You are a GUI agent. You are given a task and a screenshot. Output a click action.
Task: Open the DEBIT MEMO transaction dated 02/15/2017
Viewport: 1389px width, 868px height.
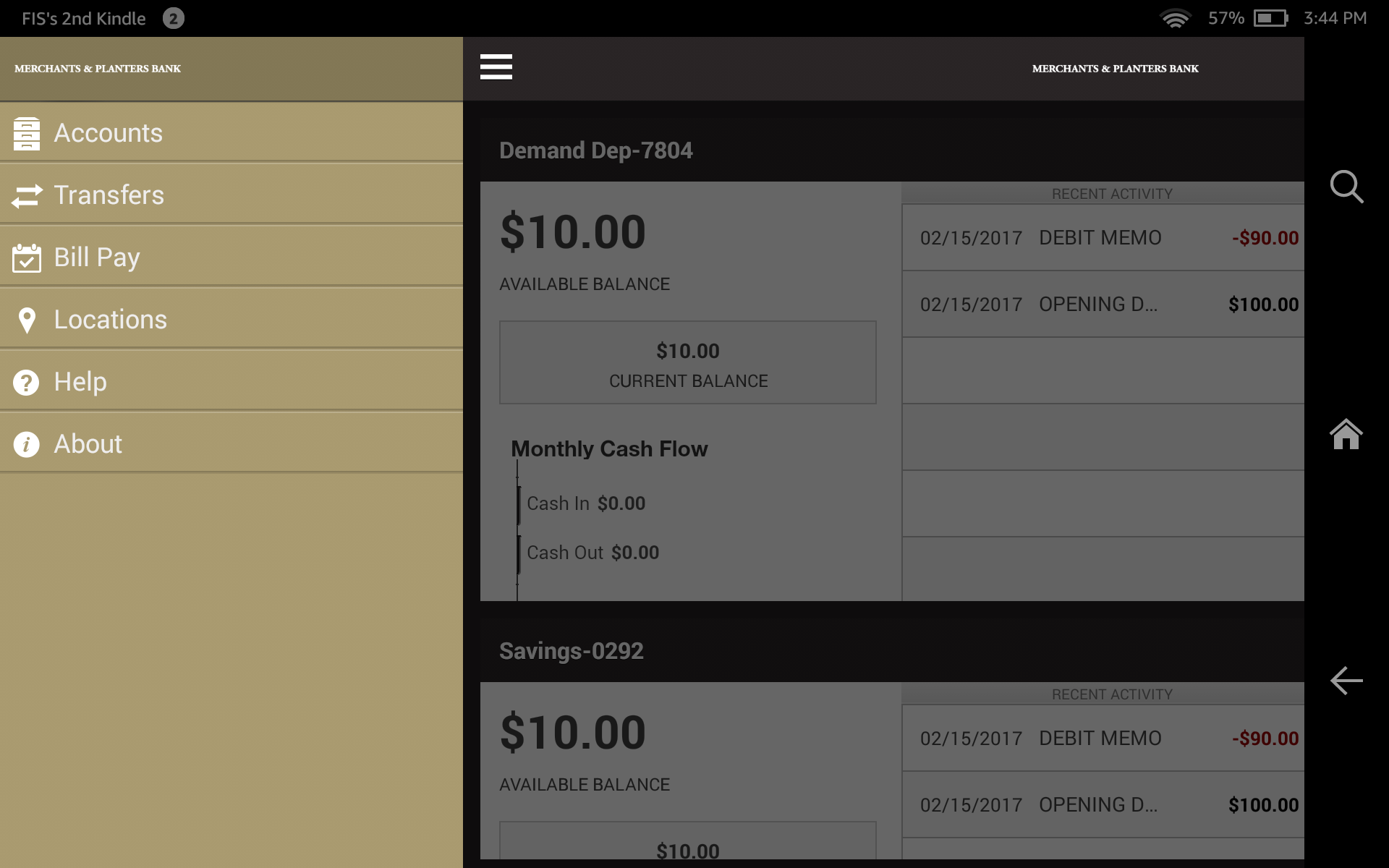(1100, 237)
